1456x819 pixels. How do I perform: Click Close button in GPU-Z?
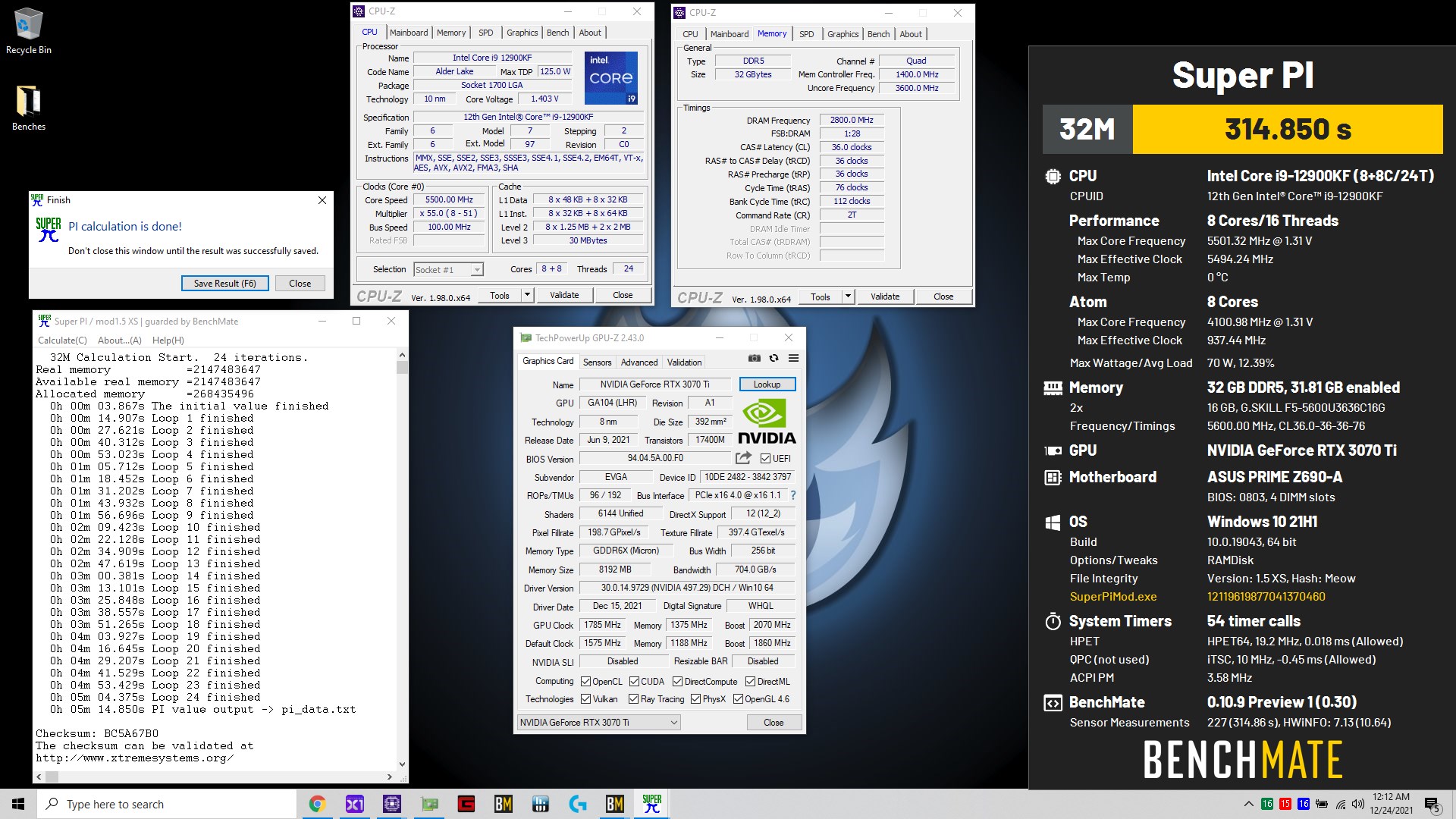tap(773, 723)
